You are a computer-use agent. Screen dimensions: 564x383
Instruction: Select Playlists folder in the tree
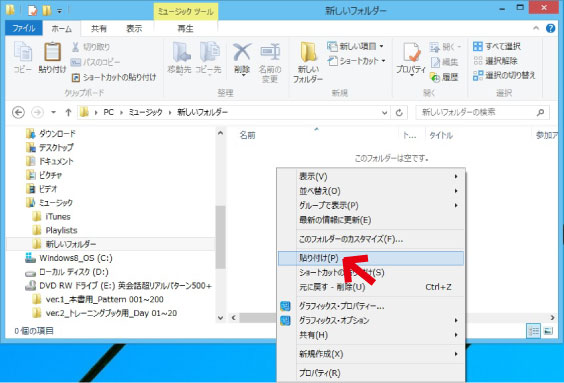55,230
